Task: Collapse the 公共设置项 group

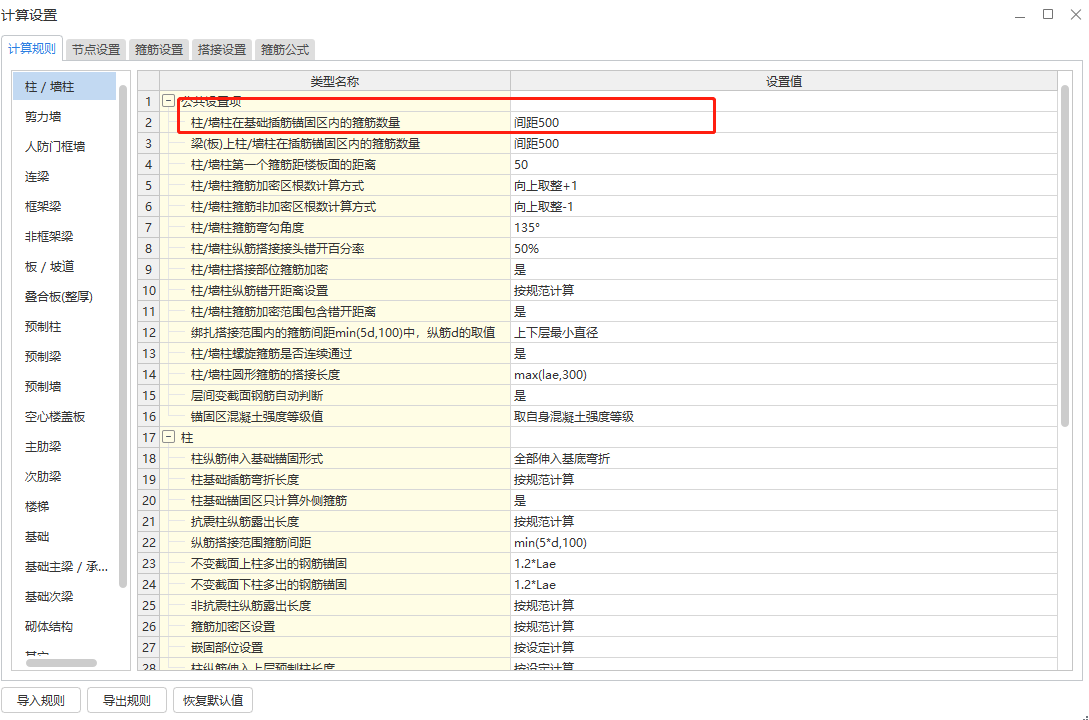Action: 168,101
